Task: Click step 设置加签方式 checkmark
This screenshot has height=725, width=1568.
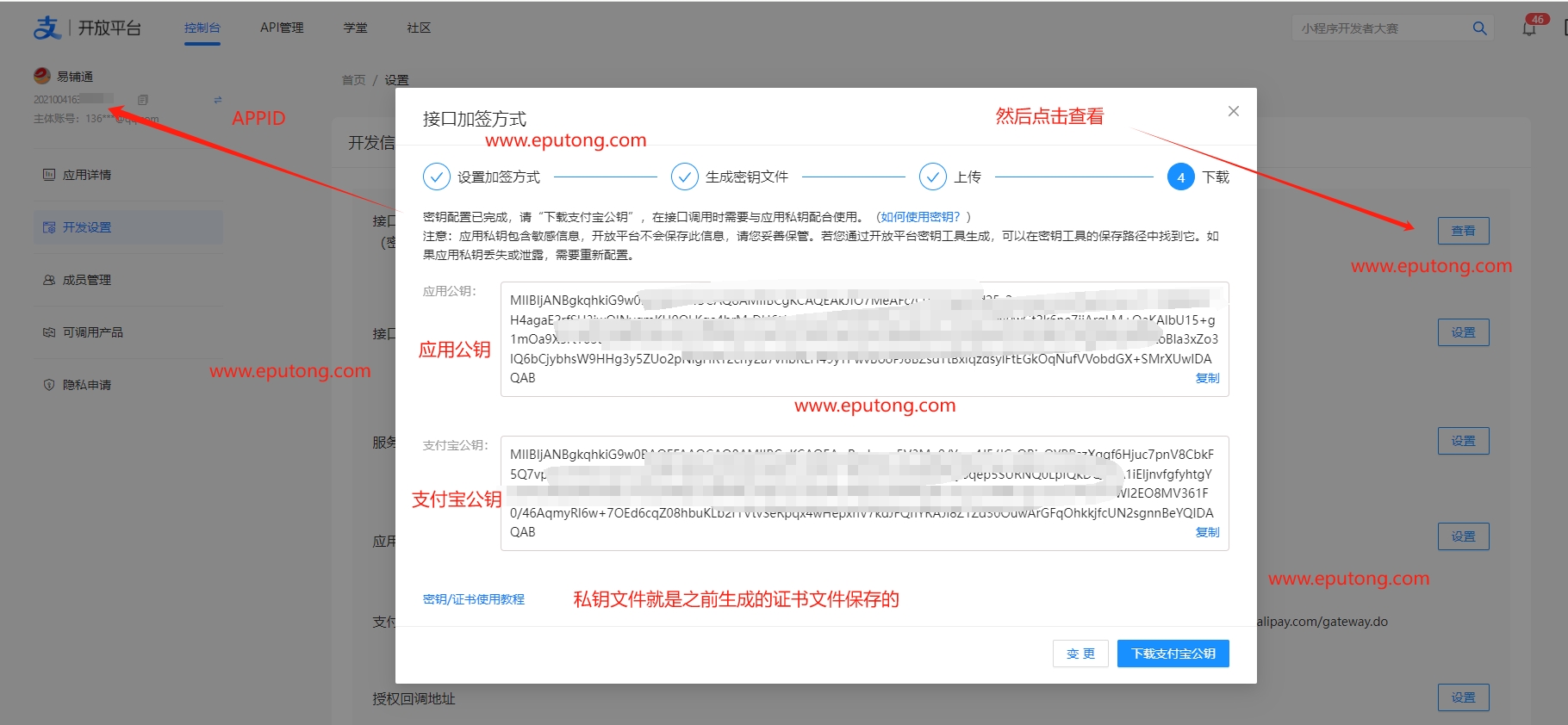Action: coord(437,177)
